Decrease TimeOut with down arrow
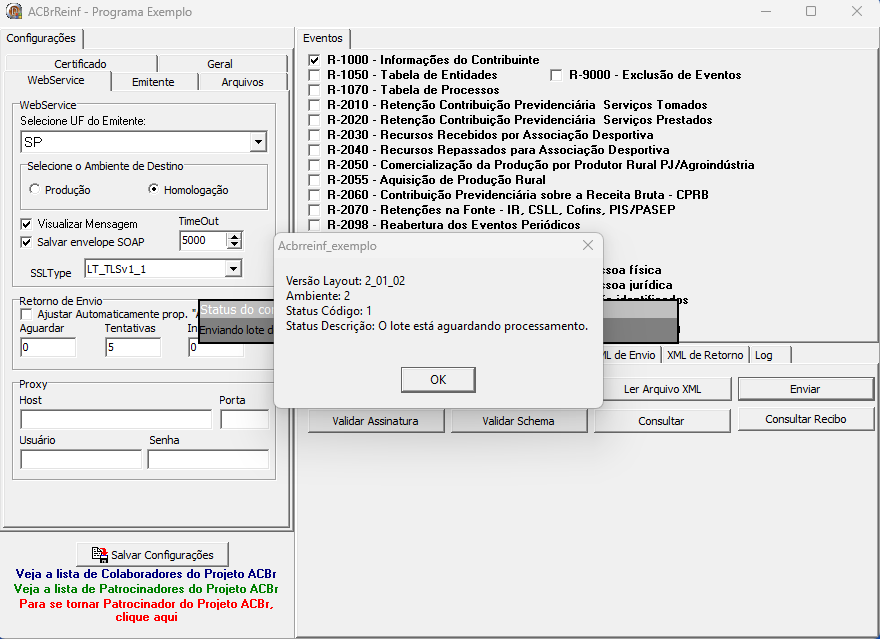The image size is (880, 639). pos(235,245)
